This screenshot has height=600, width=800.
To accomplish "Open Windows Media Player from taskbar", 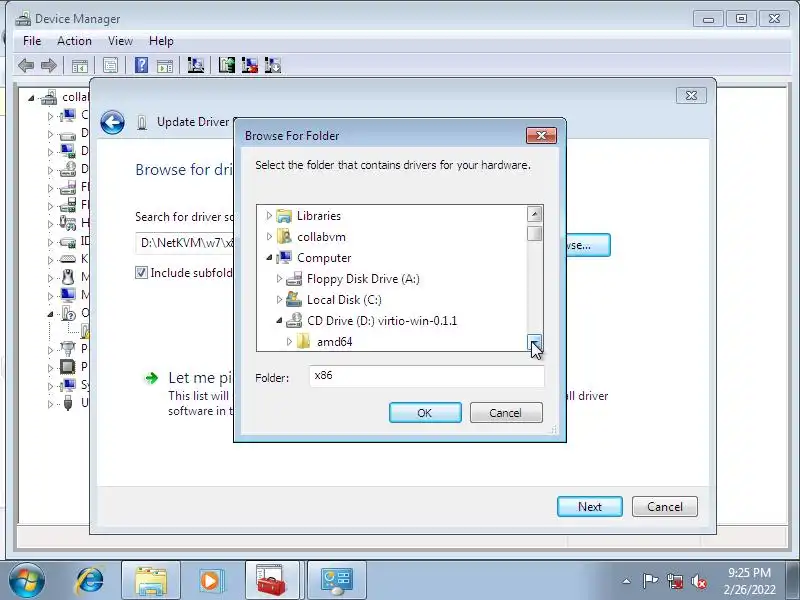I will point(210,581).
